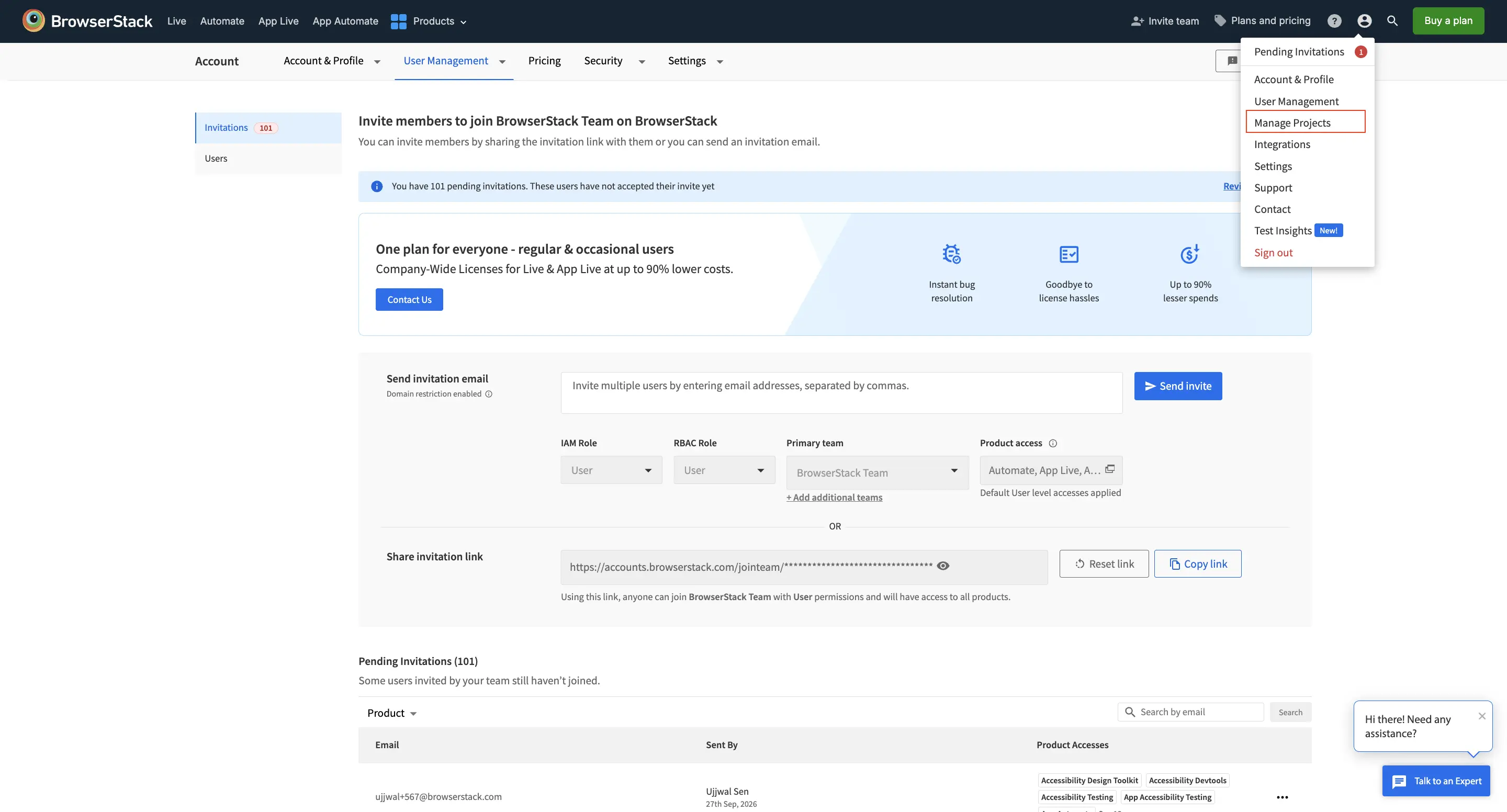This screenshot has height=812, width=1507.
Task: Open the Products grid icon
Action: tap(398, 21)
